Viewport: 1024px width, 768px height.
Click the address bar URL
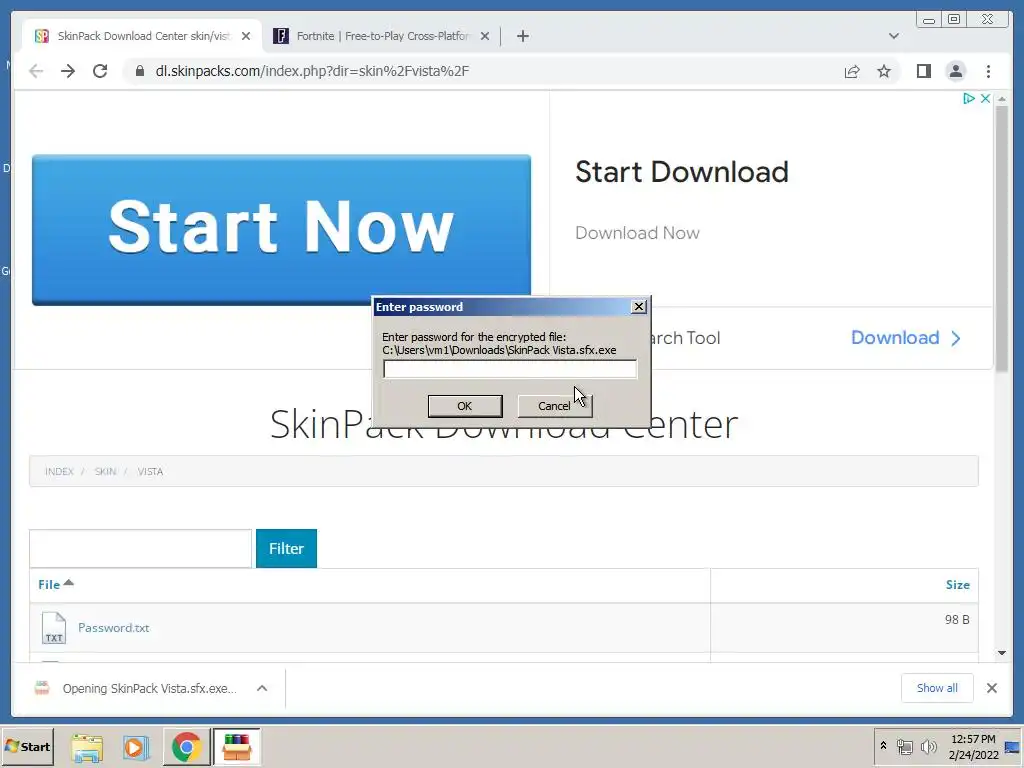pos(312,71)
